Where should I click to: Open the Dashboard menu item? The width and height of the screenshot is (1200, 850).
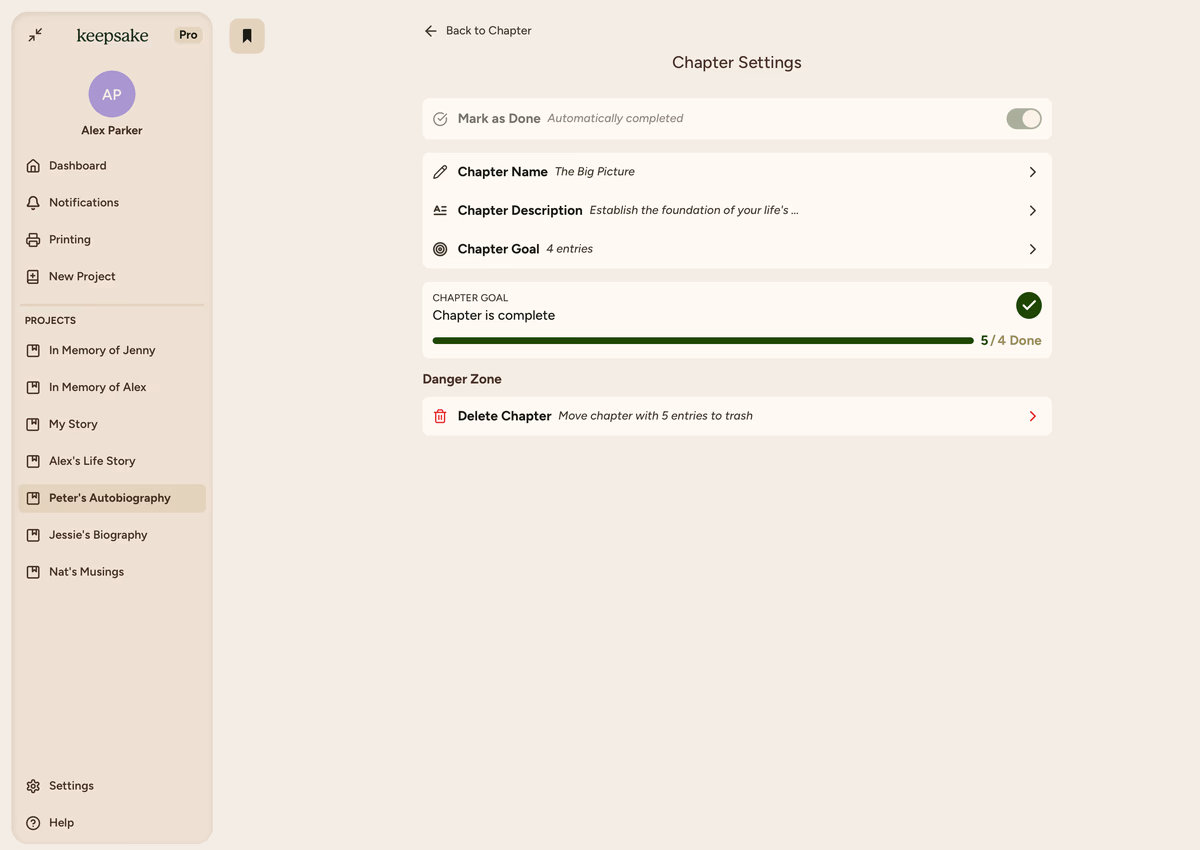[77, 166]
